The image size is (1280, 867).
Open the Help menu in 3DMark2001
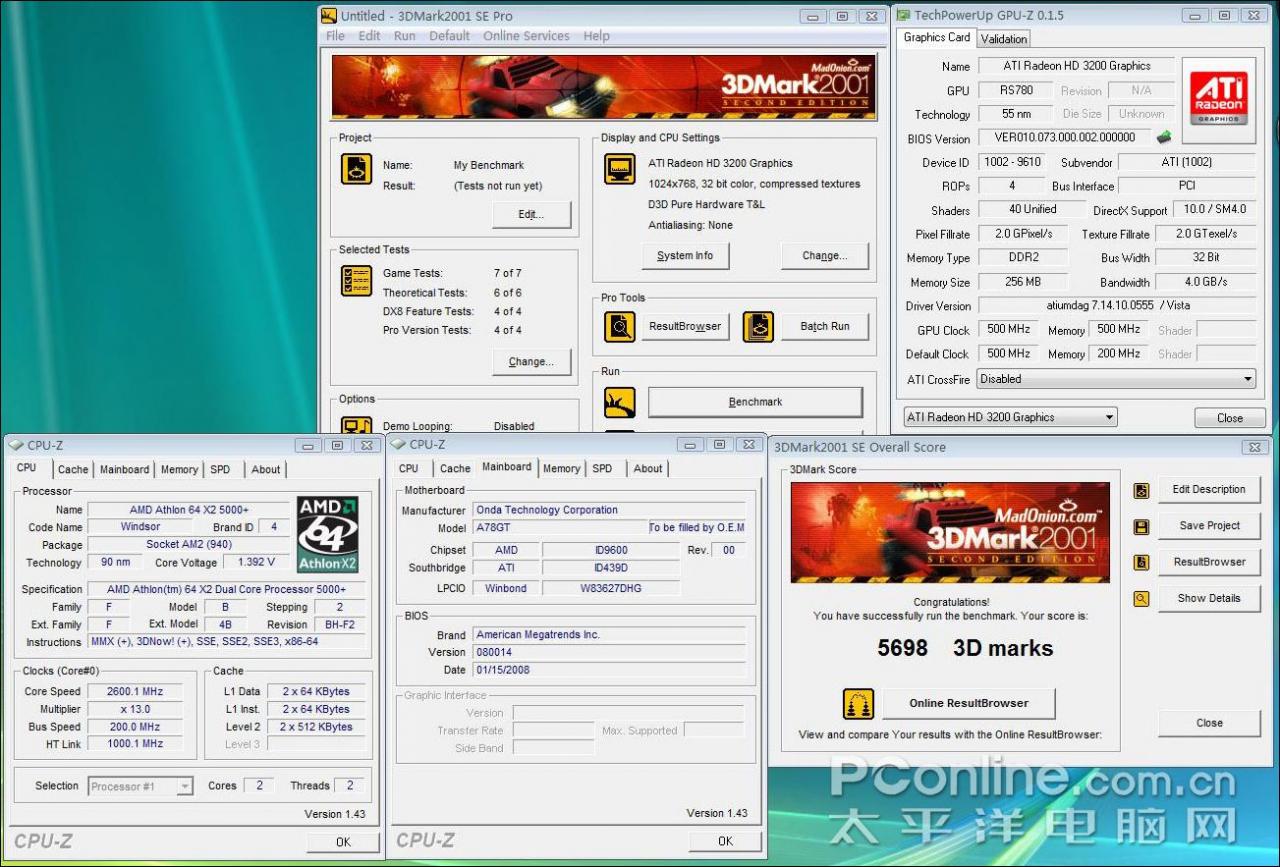(596, 36)
